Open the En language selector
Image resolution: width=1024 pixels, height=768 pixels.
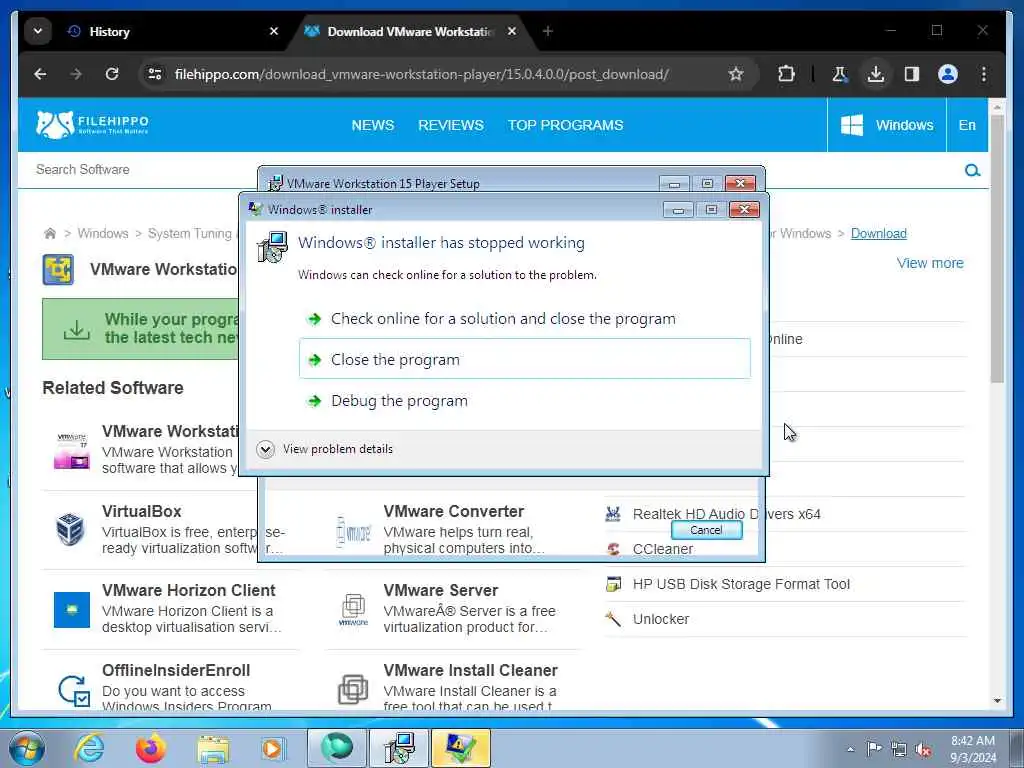coord(967,125)
